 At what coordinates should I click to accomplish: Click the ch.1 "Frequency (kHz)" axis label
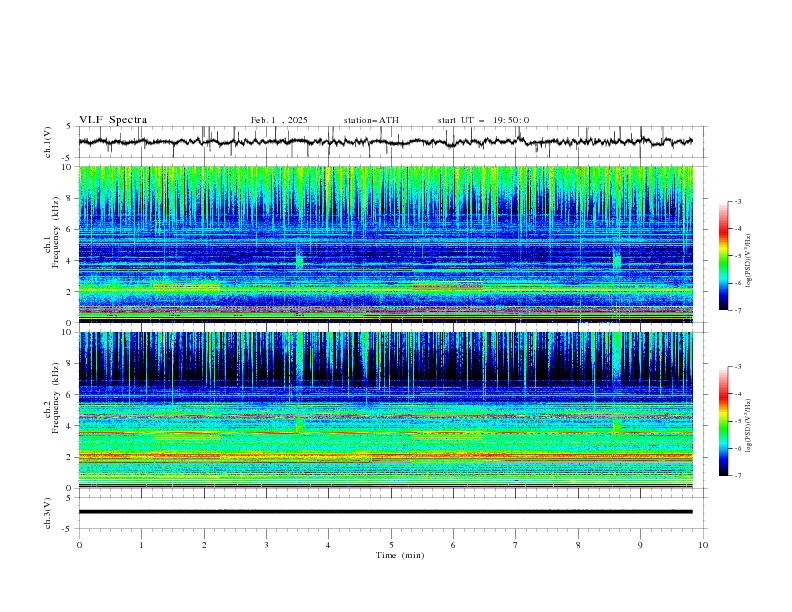point(56,233)
